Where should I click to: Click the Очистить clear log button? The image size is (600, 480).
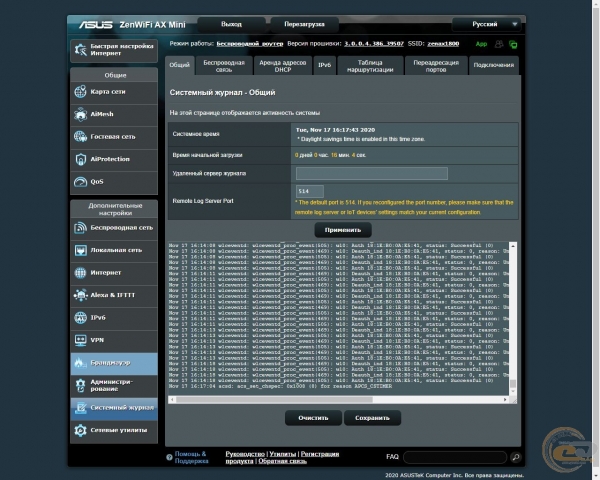click(x=313, y=418)
